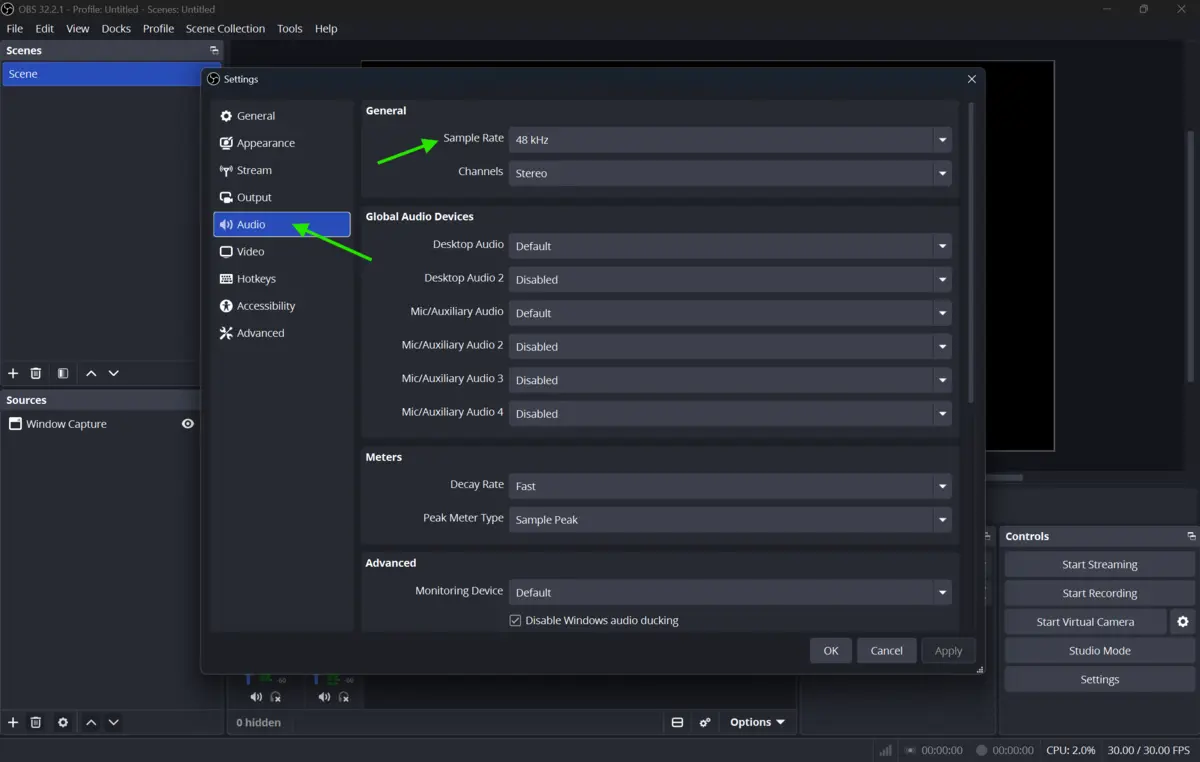Click the recording dot icon in status bar
This screenshot has height=762, width=1200.
981,750
